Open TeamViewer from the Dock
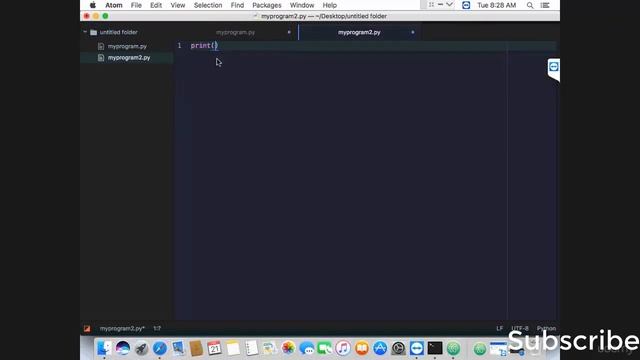 pyautogui.click(x=417, y=348)
